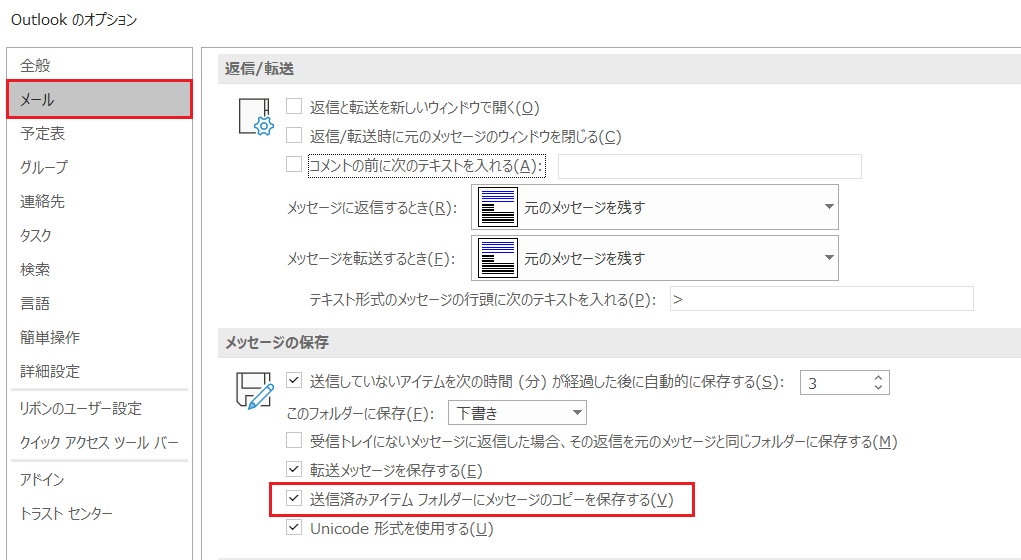Click the Outlook のオプション window title
The image size is (1021, 560).
click(74, 20)
